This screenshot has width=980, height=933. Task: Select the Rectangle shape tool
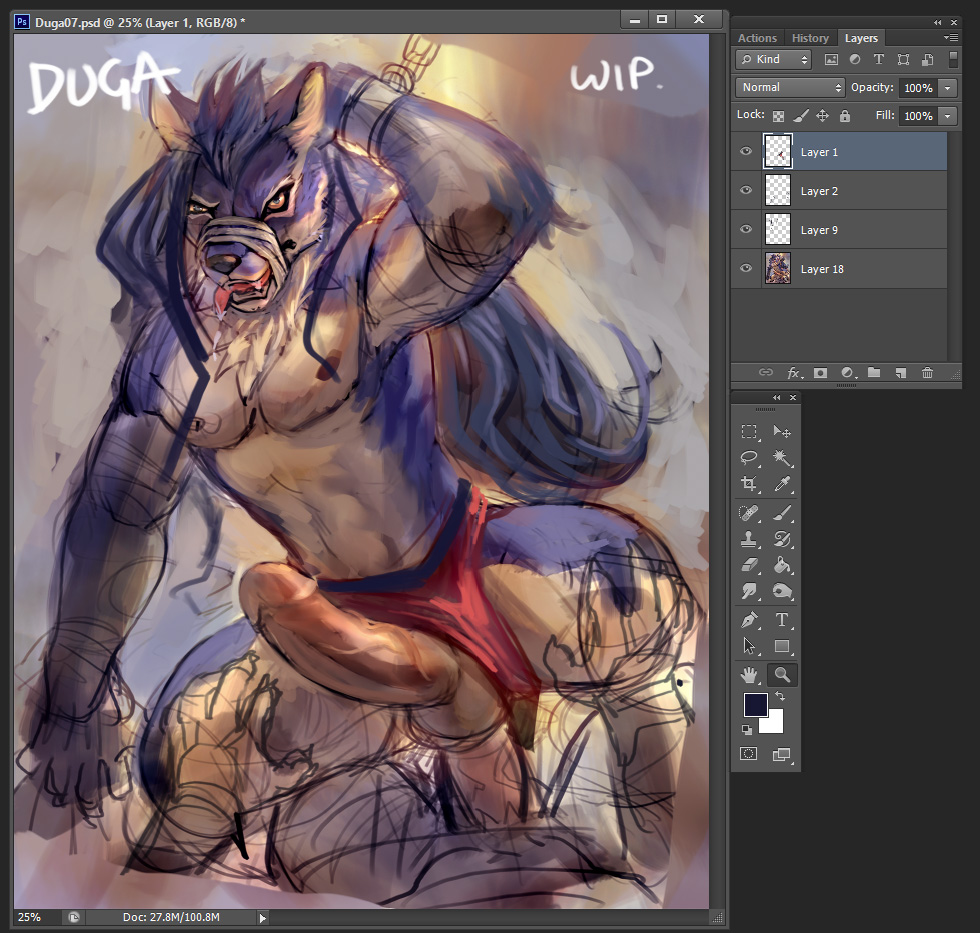click(782, 646)
